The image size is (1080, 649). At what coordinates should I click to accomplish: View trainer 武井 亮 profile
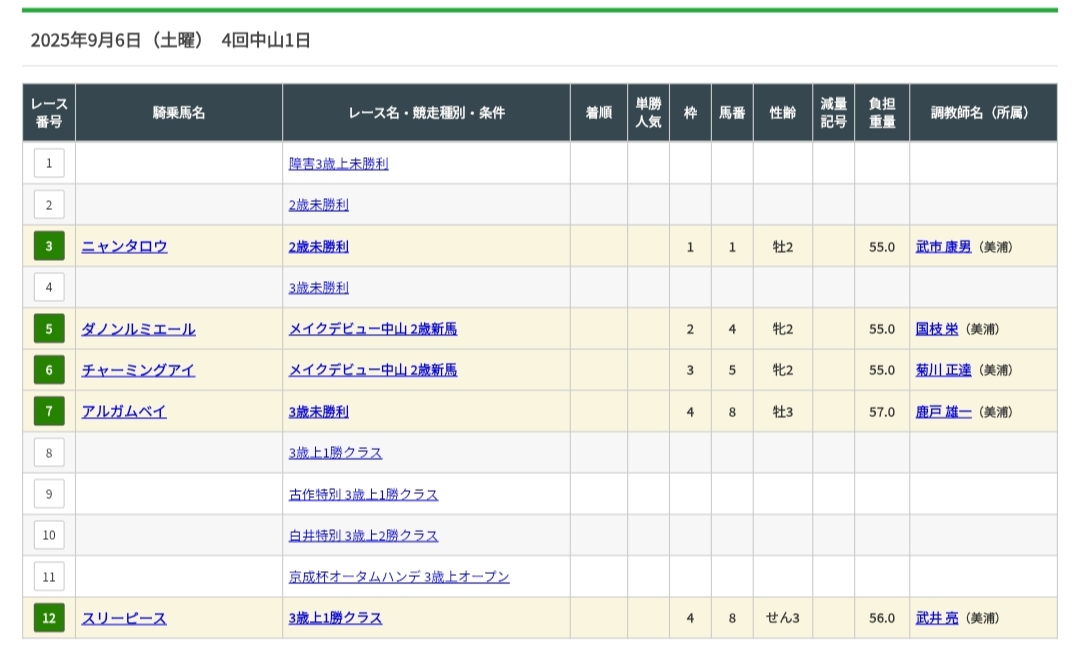tap(936, 618)
